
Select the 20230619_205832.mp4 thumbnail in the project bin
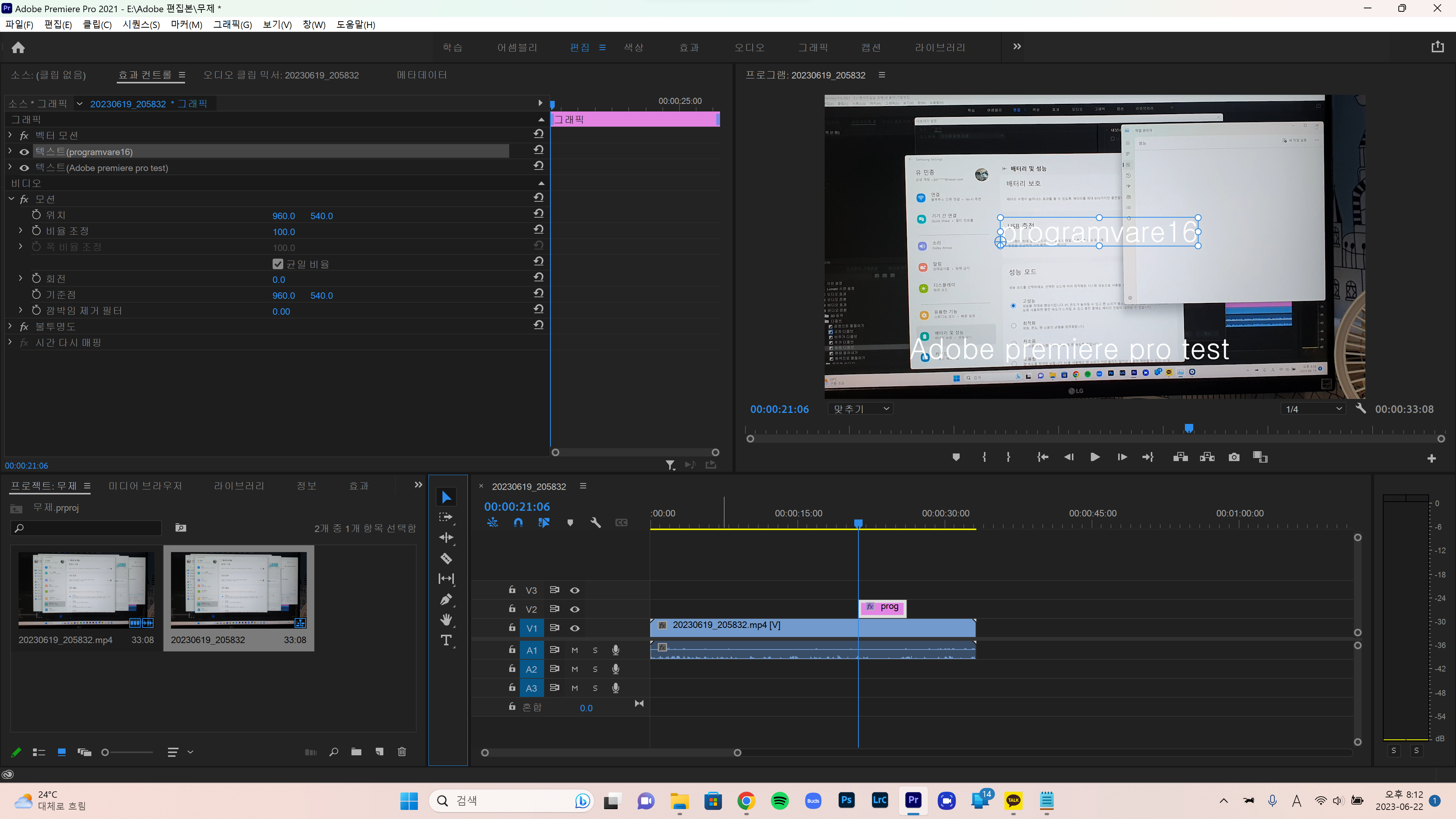tap(86, 590)
